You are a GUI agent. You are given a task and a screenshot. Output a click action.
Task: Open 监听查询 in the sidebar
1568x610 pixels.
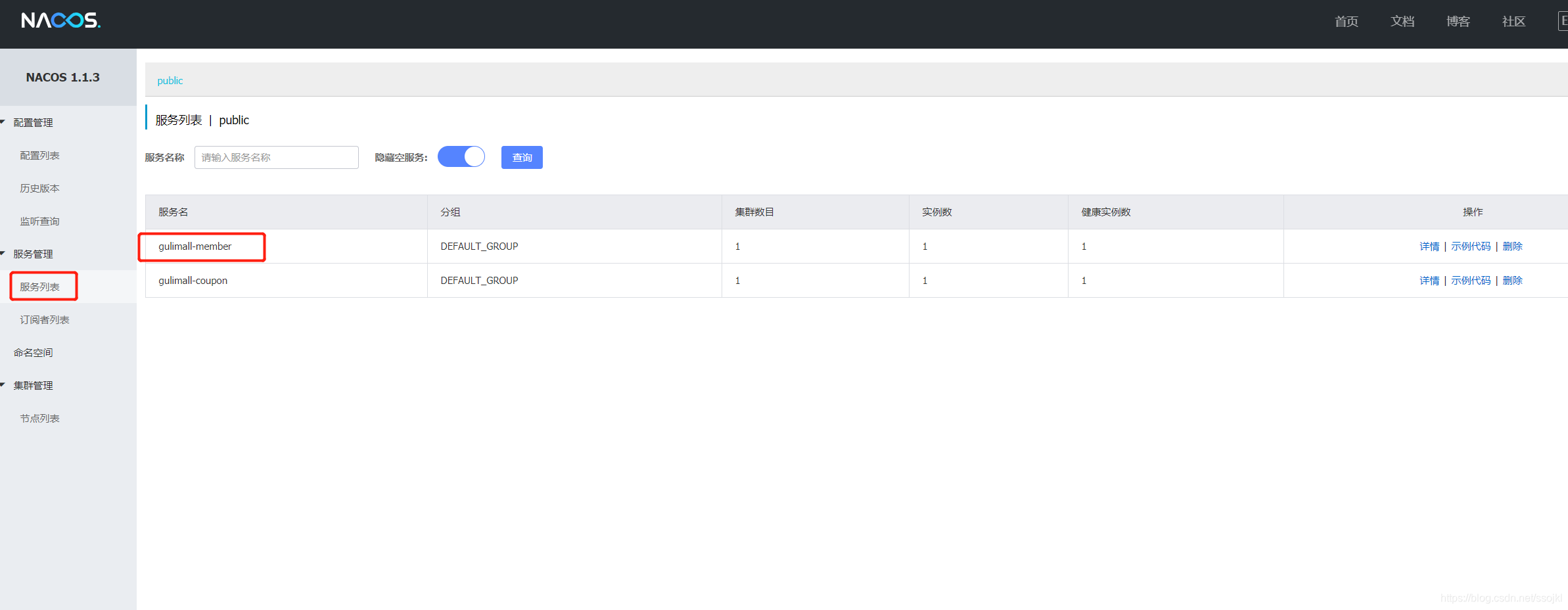click(39, 221)
